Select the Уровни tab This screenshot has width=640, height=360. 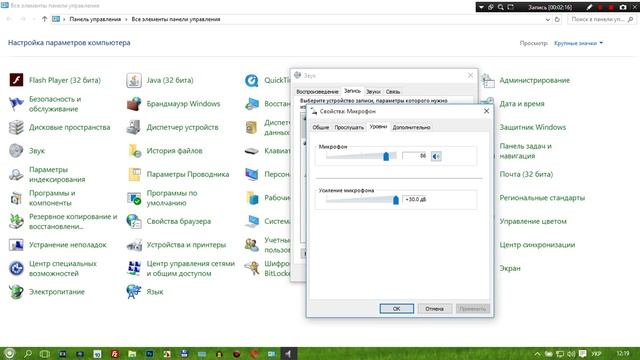(378, 127)
